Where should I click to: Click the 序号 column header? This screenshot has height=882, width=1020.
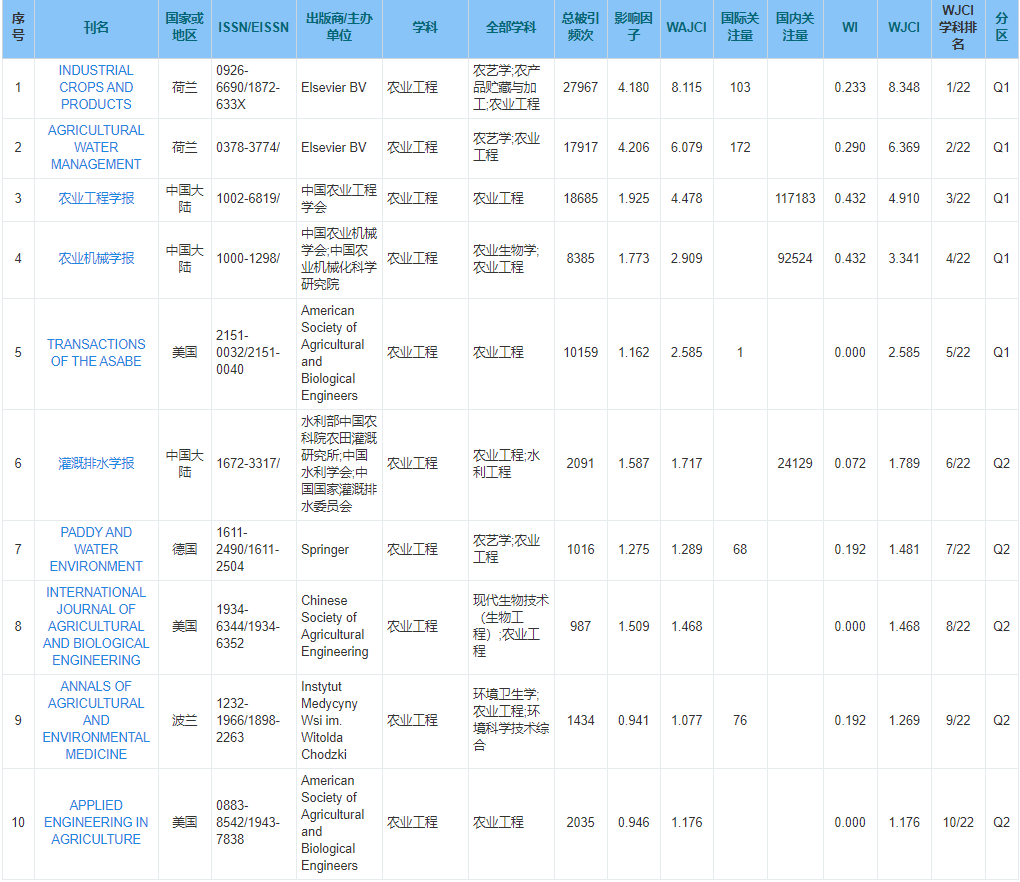tap(18, 27)
